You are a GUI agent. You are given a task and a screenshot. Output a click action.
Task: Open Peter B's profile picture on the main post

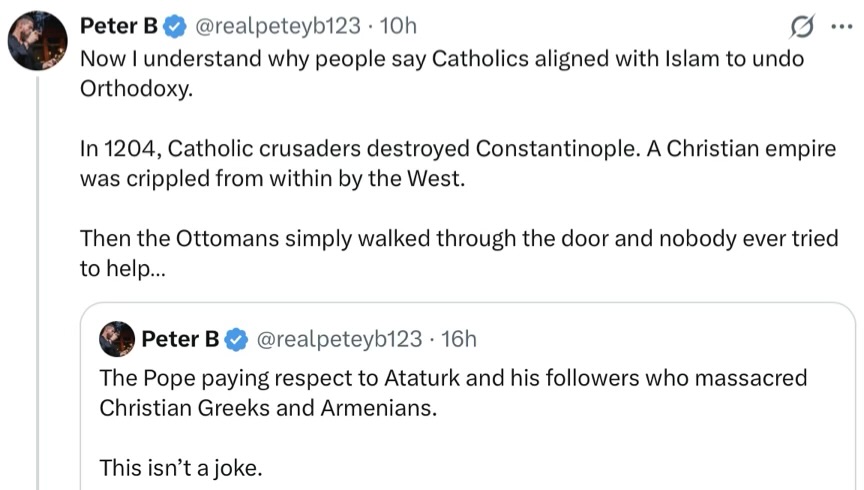pyautogui.click(x=38, y=41)
